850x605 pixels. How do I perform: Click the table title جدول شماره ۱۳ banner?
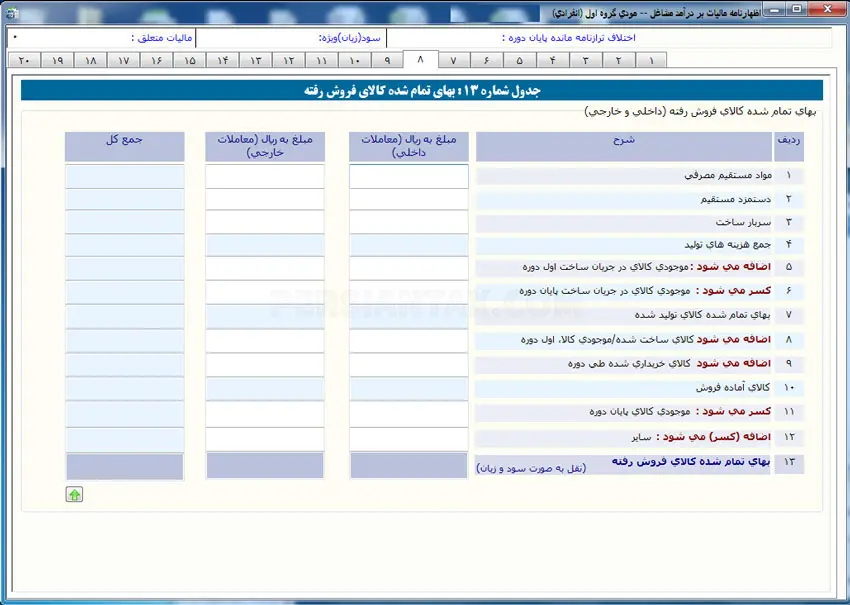(x=422, y=91)
